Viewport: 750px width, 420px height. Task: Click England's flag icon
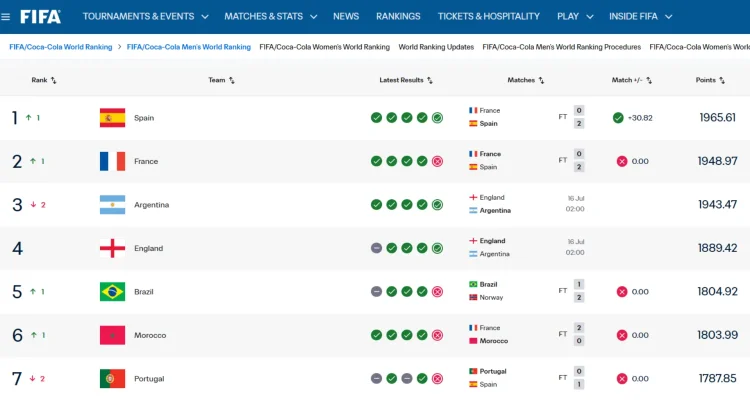[x=112, y=248]
